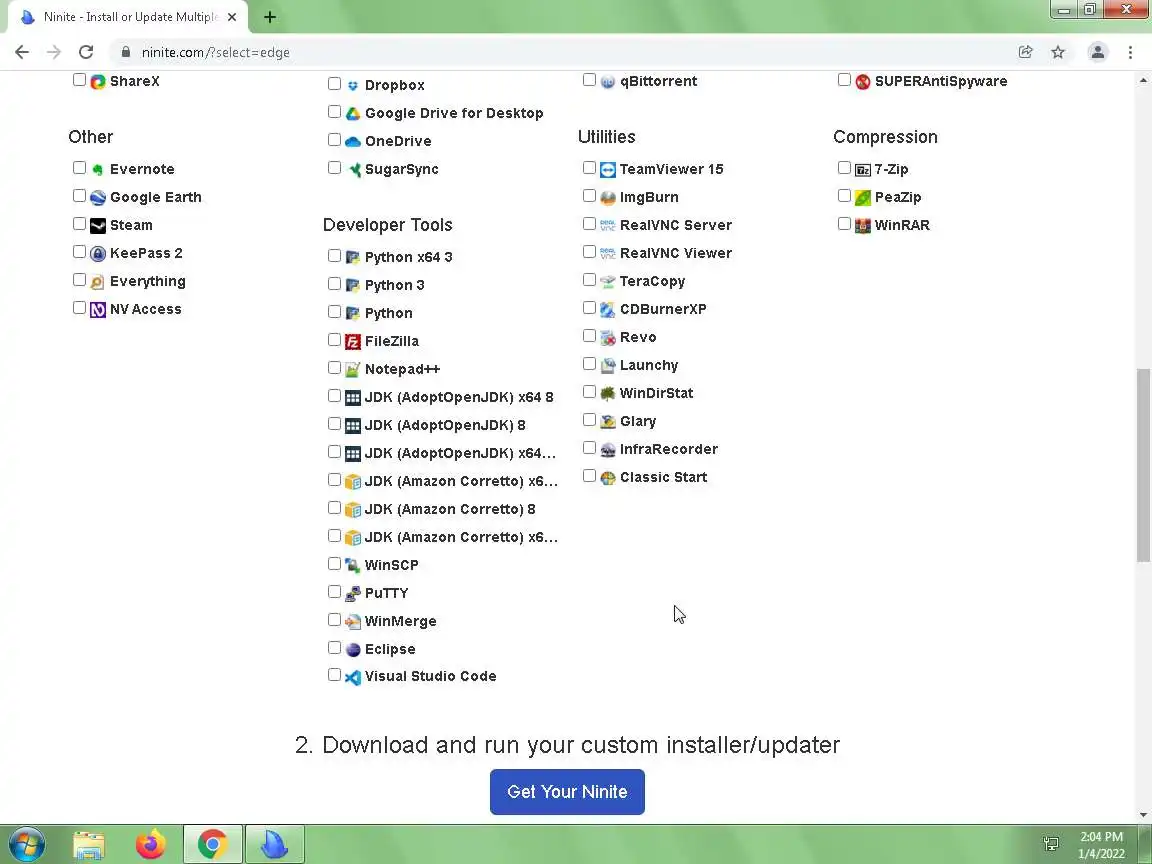Tick the CDBurnerXP checkbox
The width and height of the screenshot is (1152, 864).
[x=589, y=308]
